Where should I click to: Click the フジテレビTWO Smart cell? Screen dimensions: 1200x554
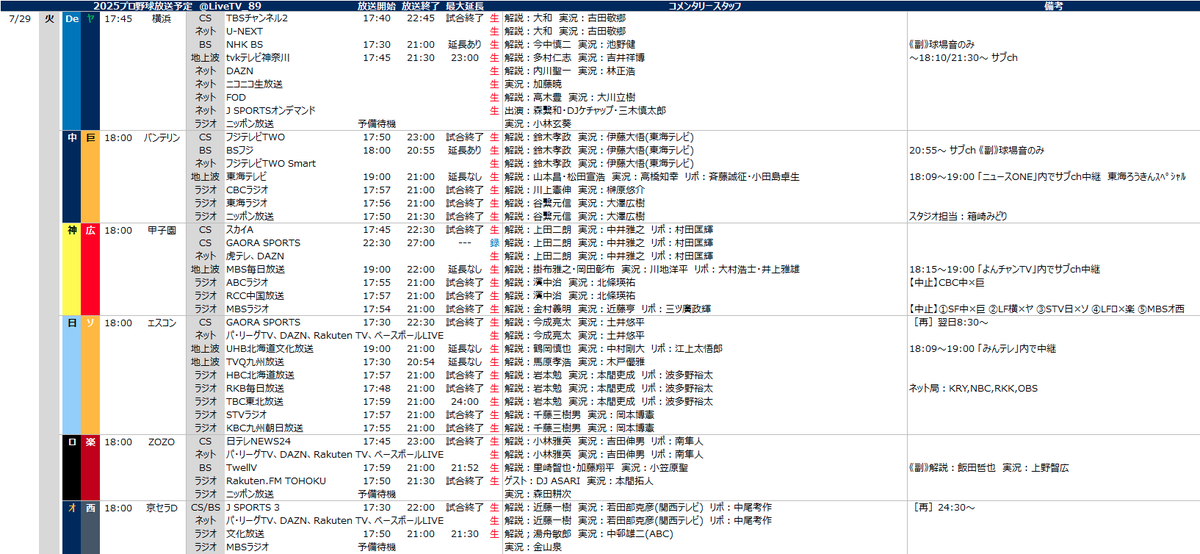point(270,162)
